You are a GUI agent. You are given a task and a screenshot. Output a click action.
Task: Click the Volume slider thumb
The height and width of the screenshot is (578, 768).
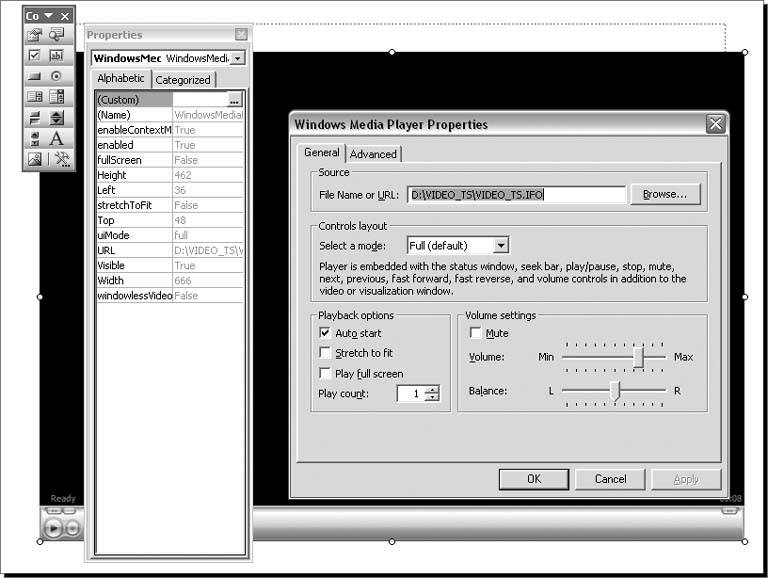pyautogui.click(x=638, y=357)
